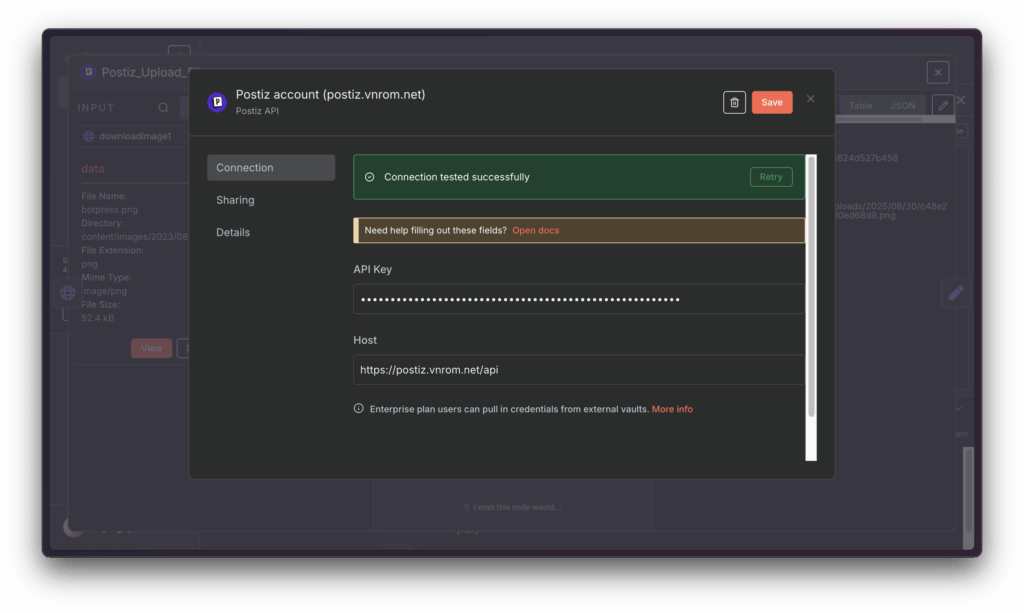Click the success check icon
This screenshot has width=1024, height=613.
[x=370, y=177]
